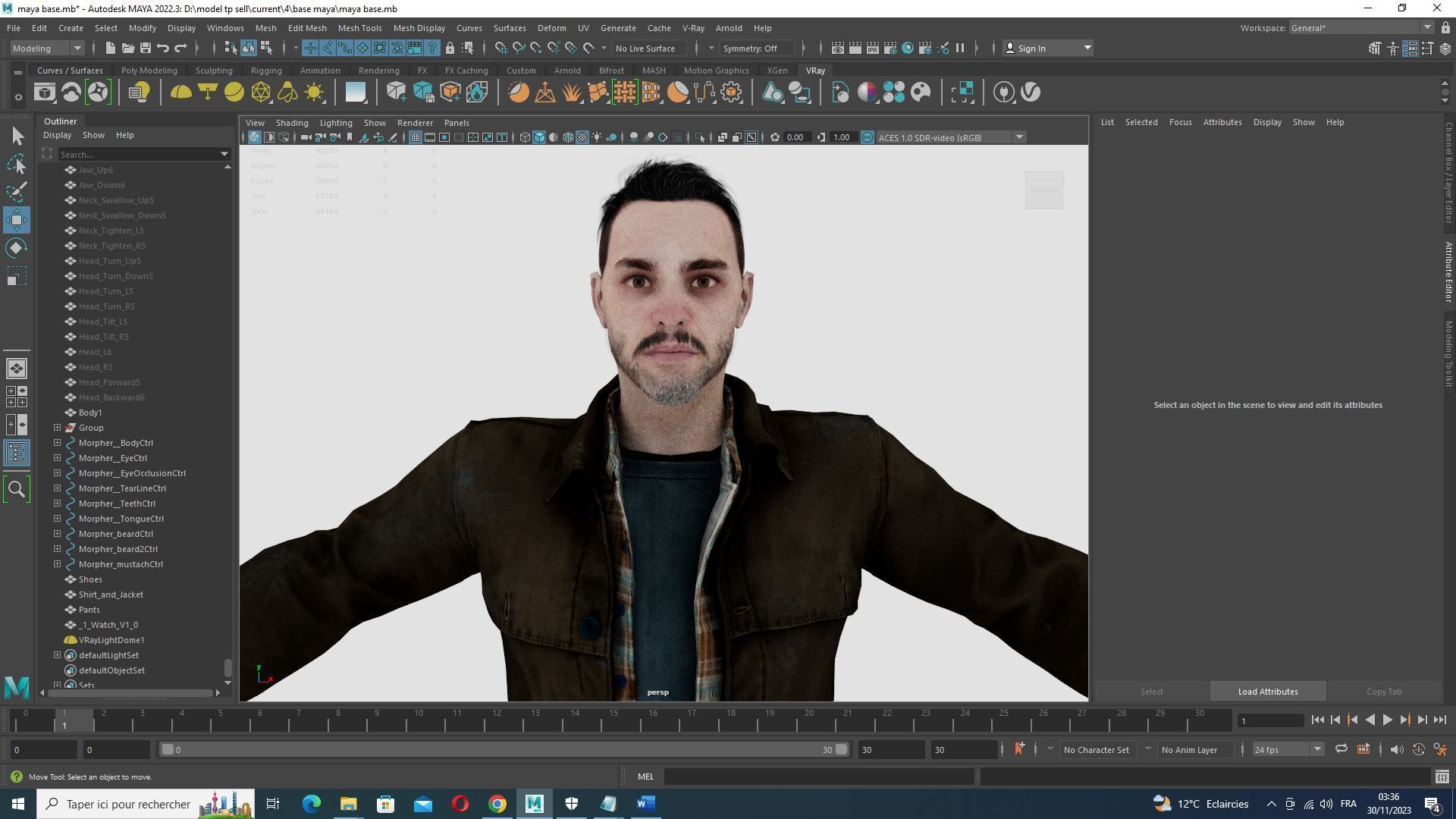Click the time range slider bar
Image resolution: width=1456 pixels, height=819 pixels.
(x=503, y=750)
